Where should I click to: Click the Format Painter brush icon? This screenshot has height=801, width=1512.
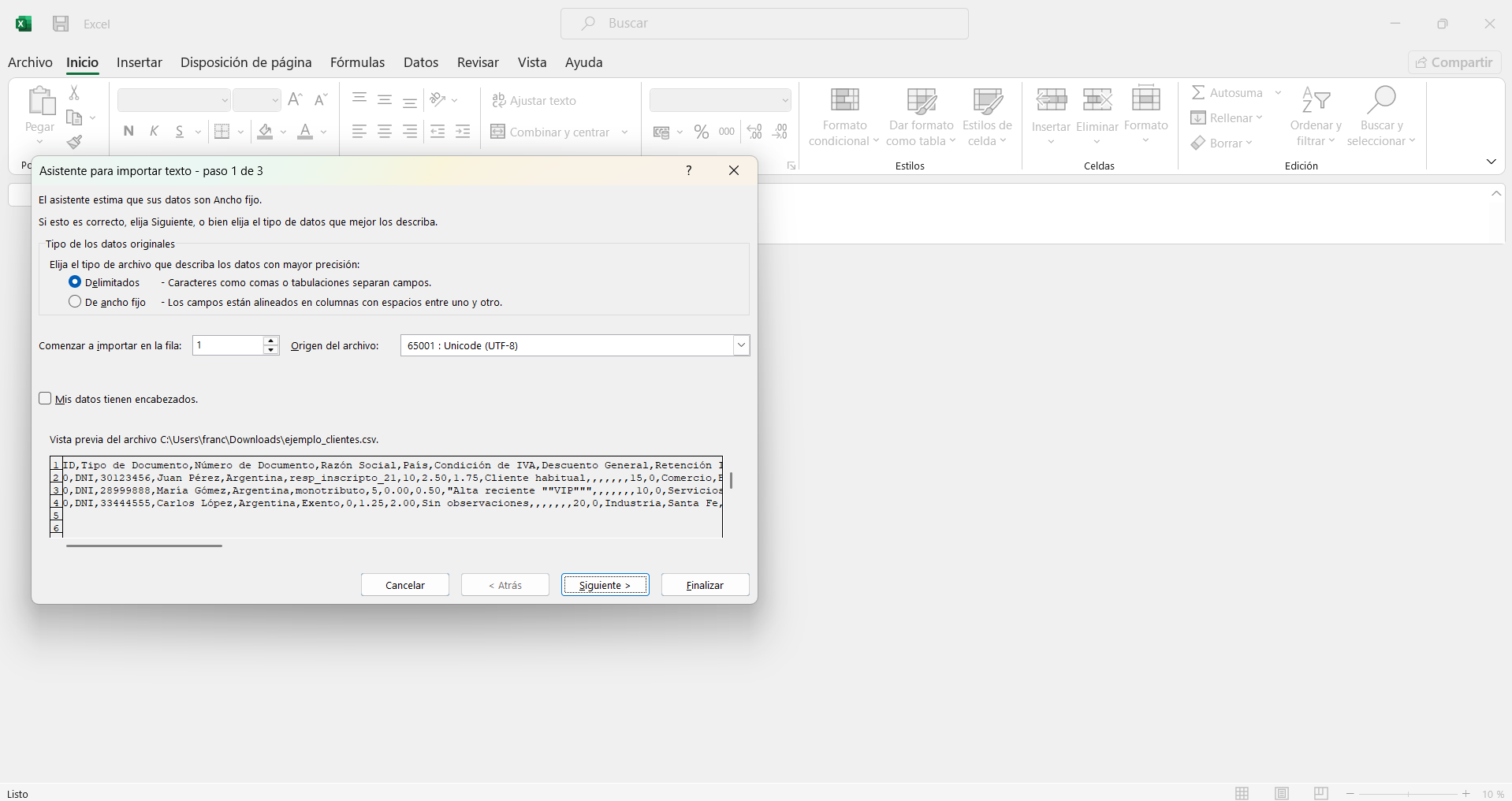click(x=74, y=143)
